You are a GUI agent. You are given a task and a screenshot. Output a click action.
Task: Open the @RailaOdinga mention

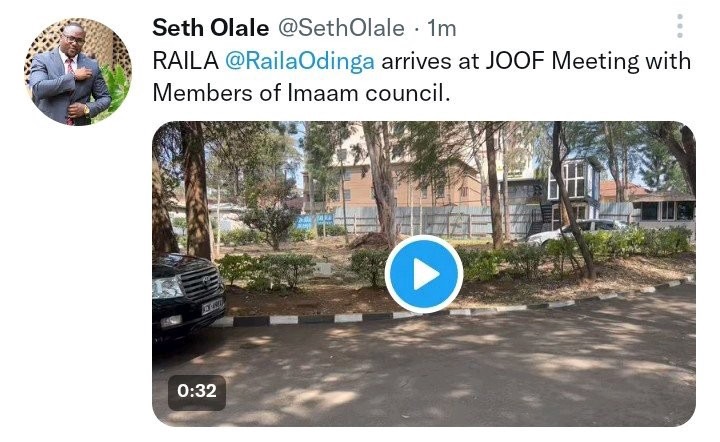click(x=299, y=61)
